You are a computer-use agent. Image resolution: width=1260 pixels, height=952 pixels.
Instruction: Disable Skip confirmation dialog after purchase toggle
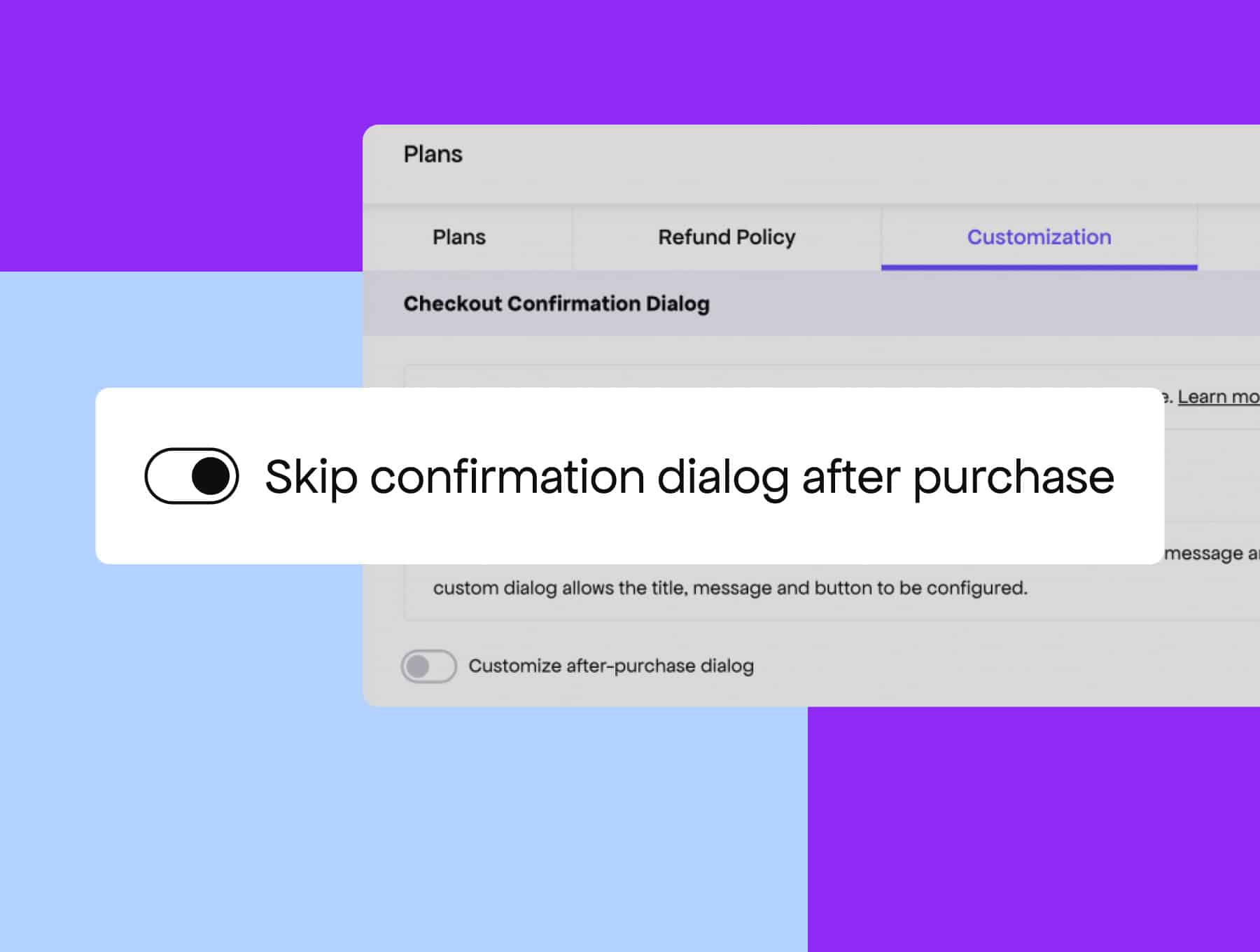(x=191, y=476)
